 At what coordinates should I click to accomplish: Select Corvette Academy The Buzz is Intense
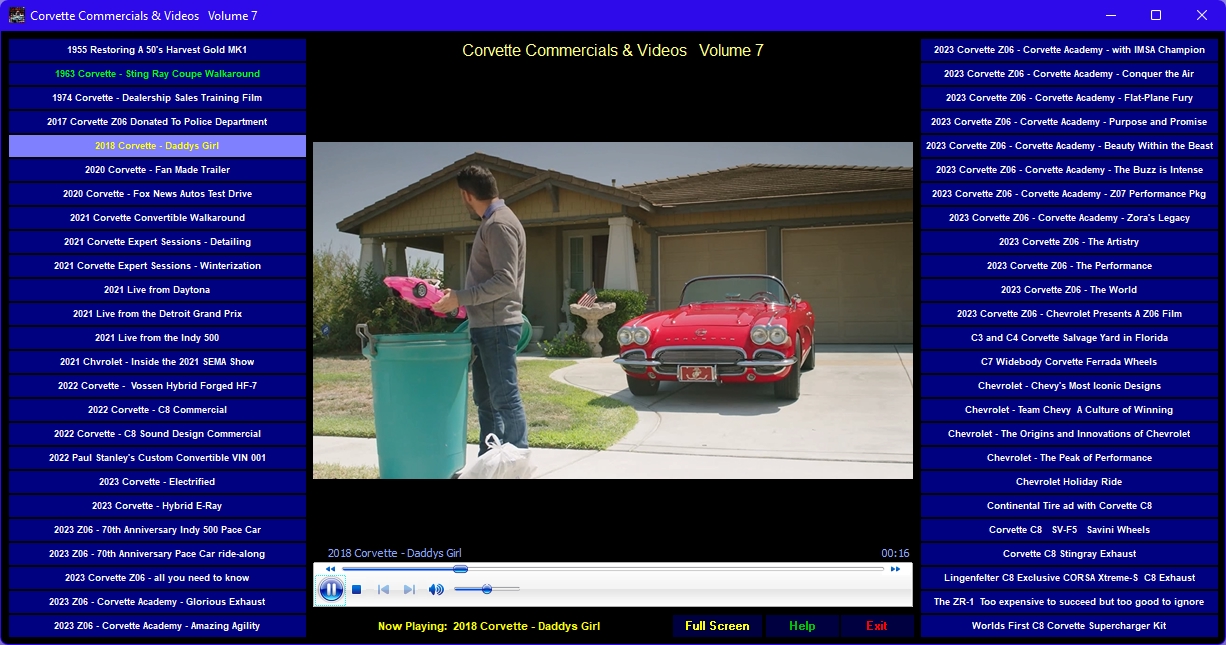(x=1069, y=170)
